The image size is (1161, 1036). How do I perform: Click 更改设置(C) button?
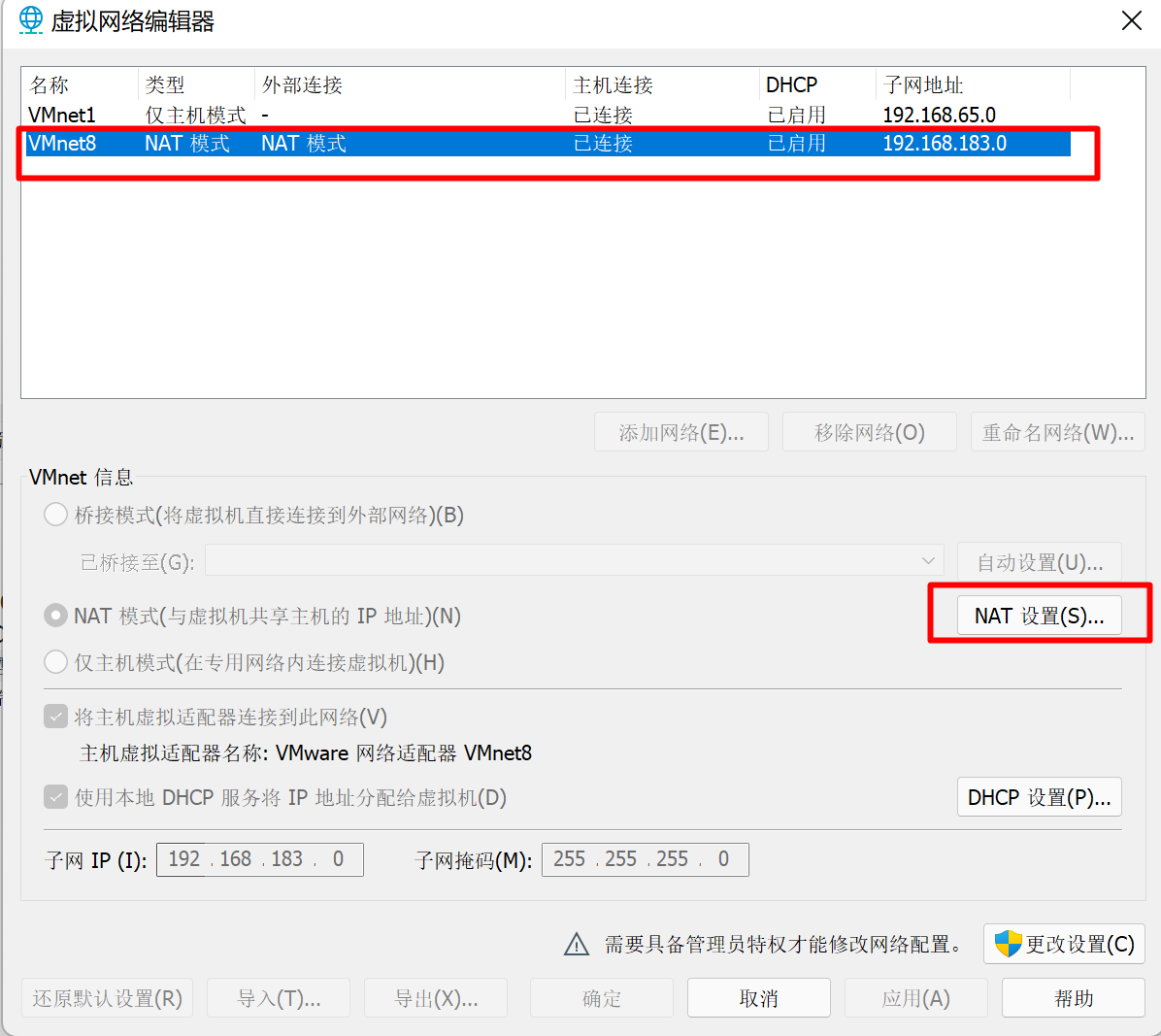1064,944
